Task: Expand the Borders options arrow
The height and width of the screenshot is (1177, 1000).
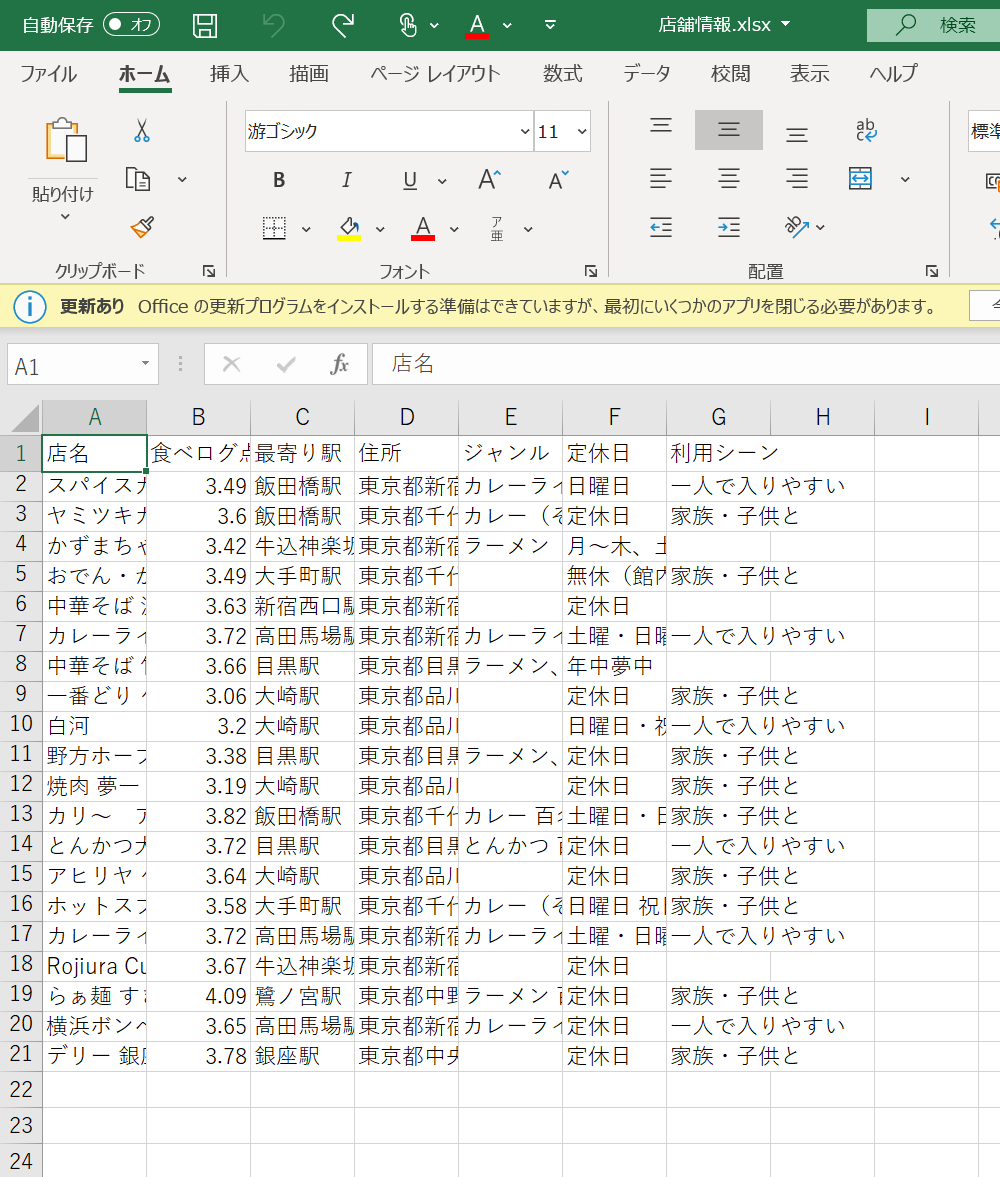Action: 306,229
